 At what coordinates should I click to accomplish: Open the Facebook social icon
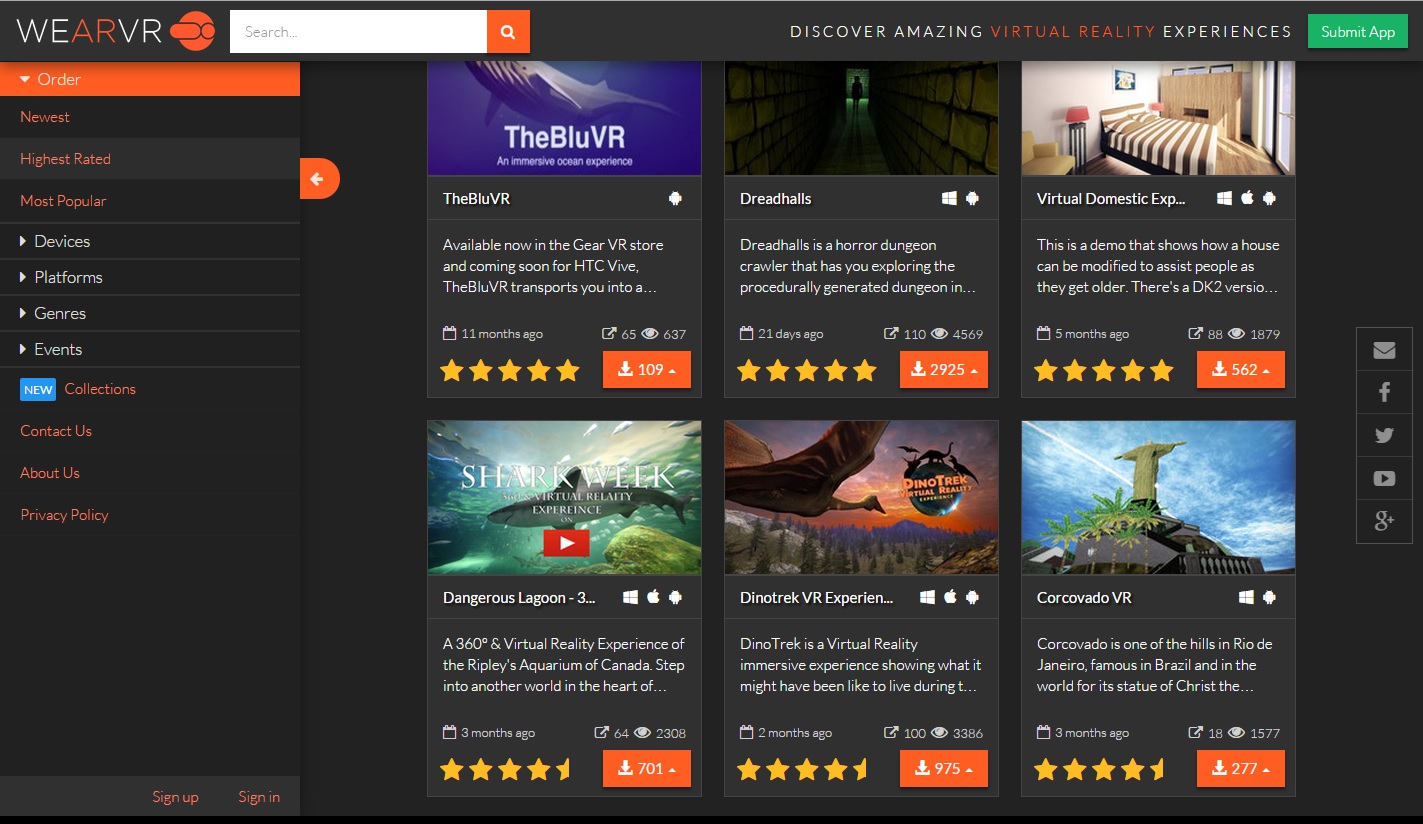coord(1384,393)
